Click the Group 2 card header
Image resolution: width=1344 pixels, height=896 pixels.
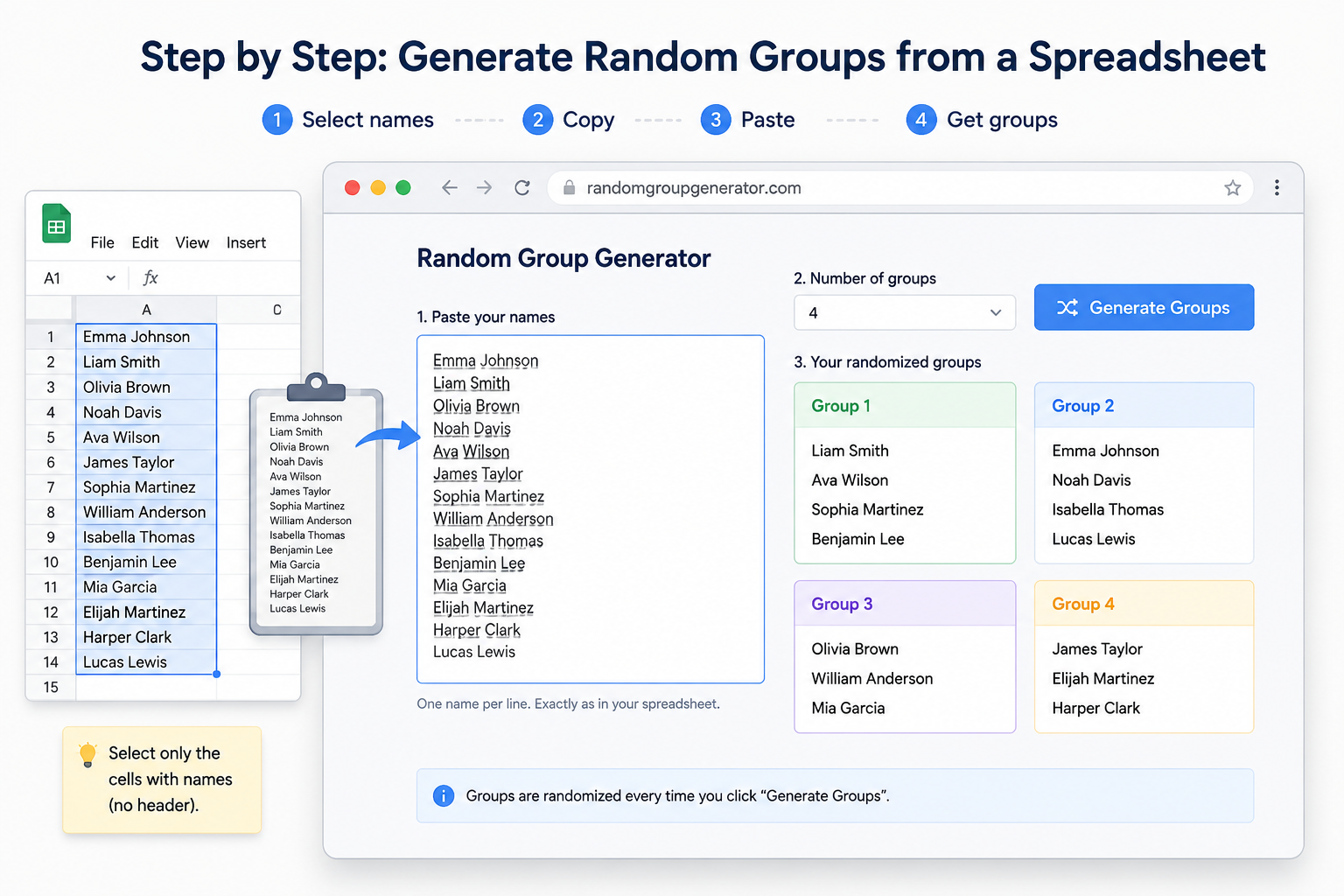[x=1144, y=405]
